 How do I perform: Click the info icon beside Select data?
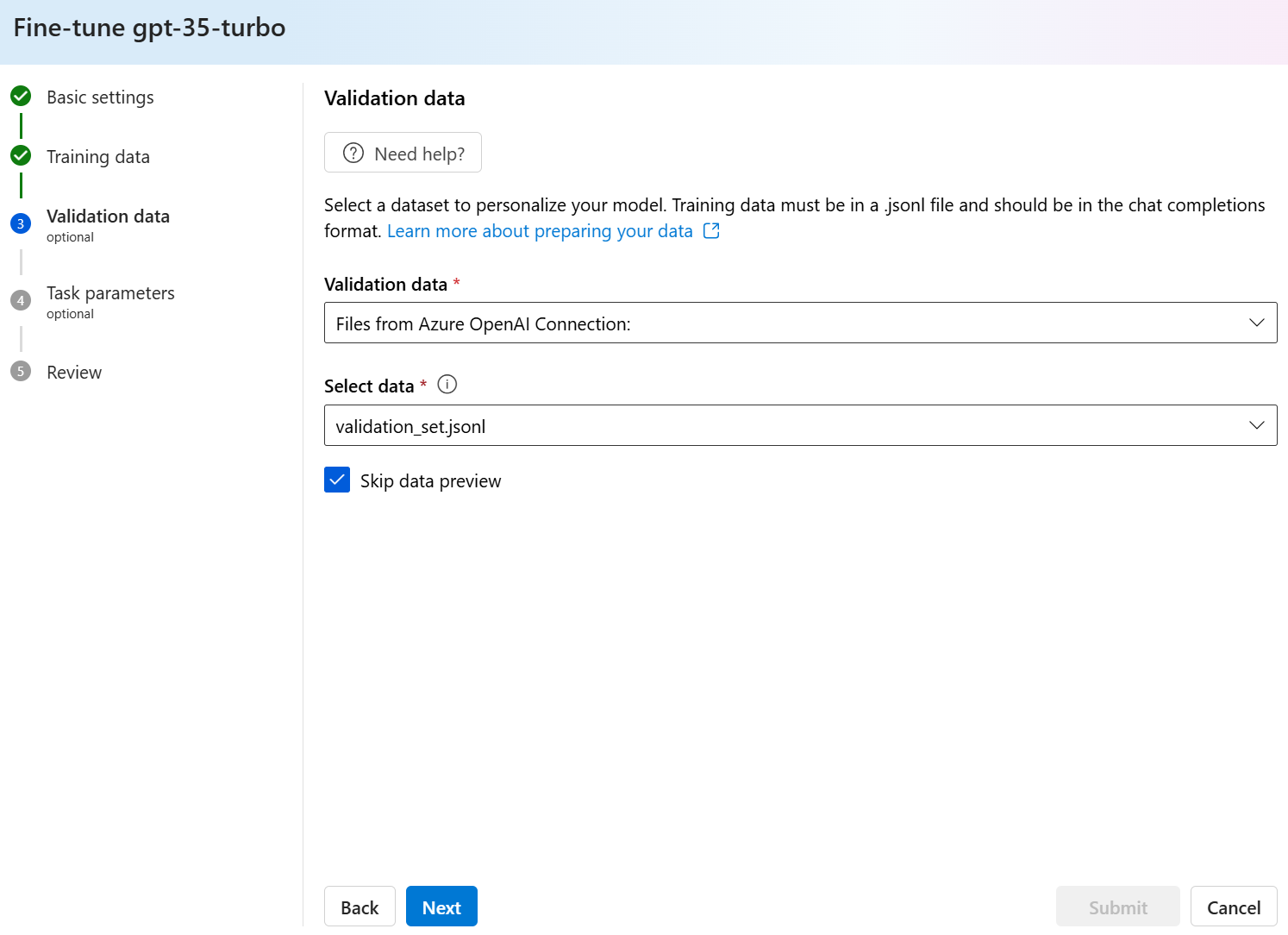[x=447, y=385]
